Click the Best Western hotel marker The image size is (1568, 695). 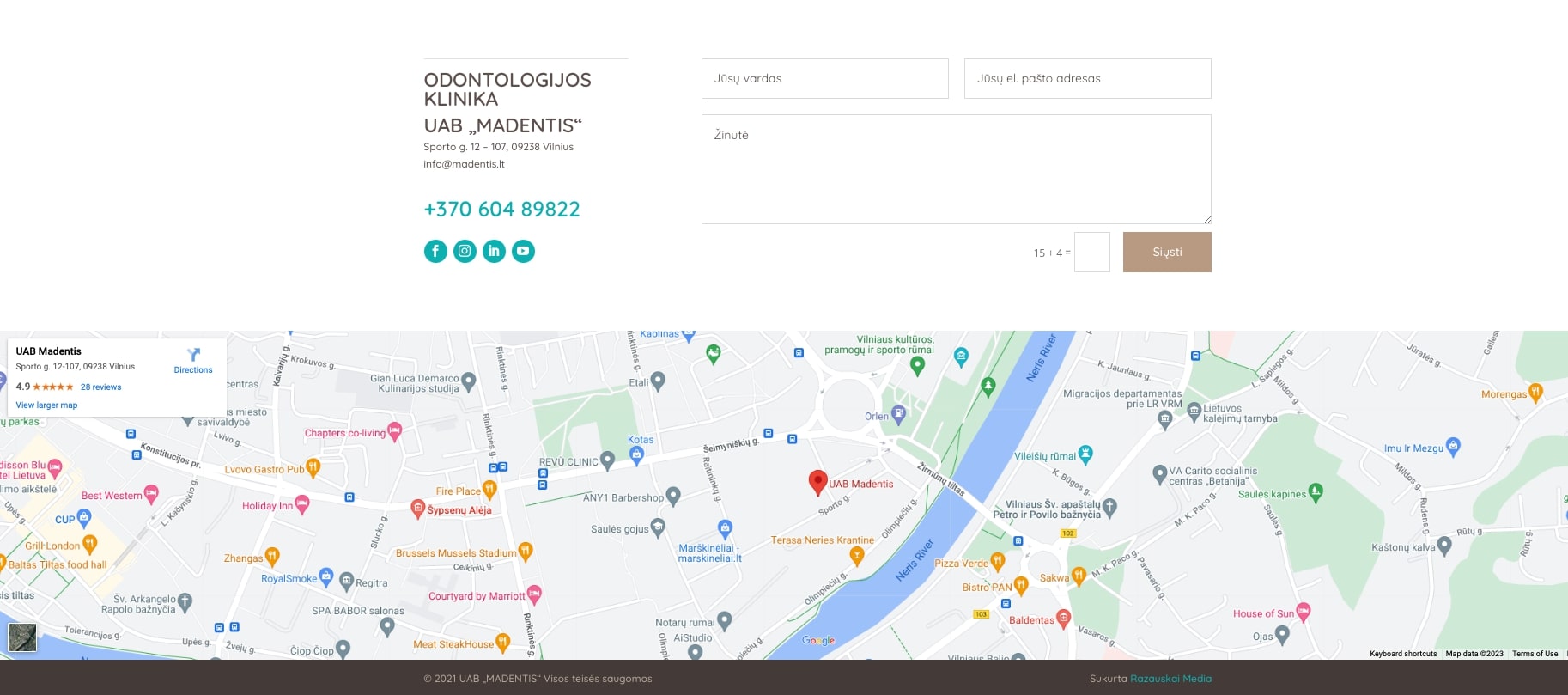[x=151, y=494]
